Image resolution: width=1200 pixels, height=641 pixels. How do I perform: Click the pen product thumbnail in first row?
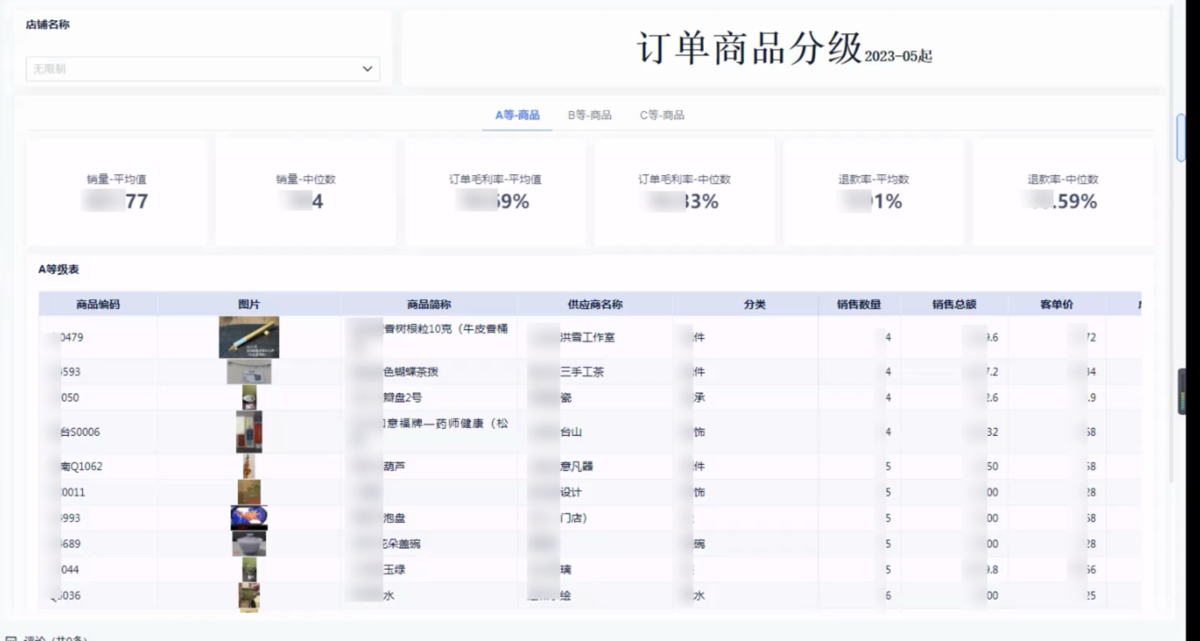(249, 338)
